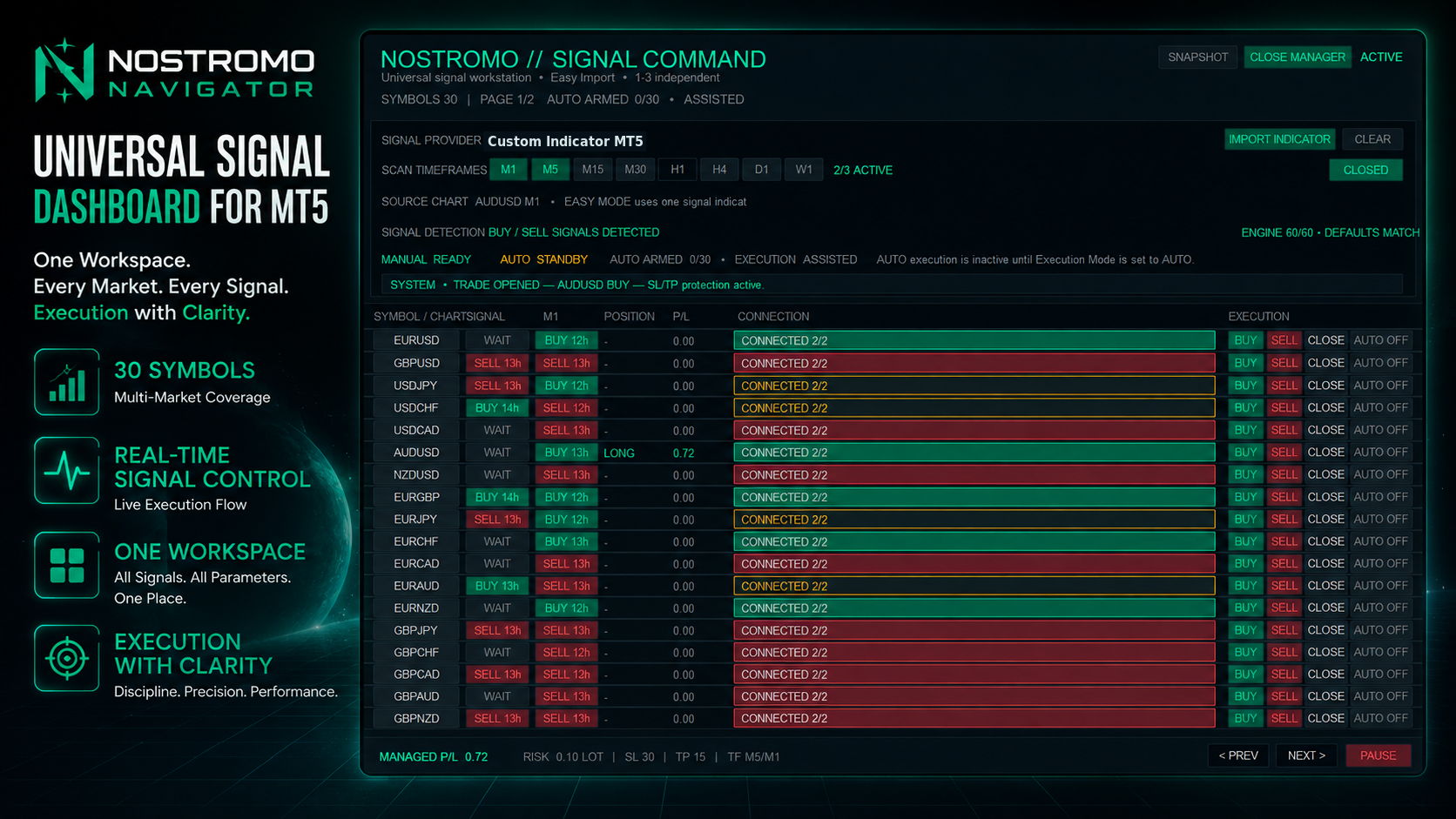Click SELL for USDCHF

[1284, 407]
